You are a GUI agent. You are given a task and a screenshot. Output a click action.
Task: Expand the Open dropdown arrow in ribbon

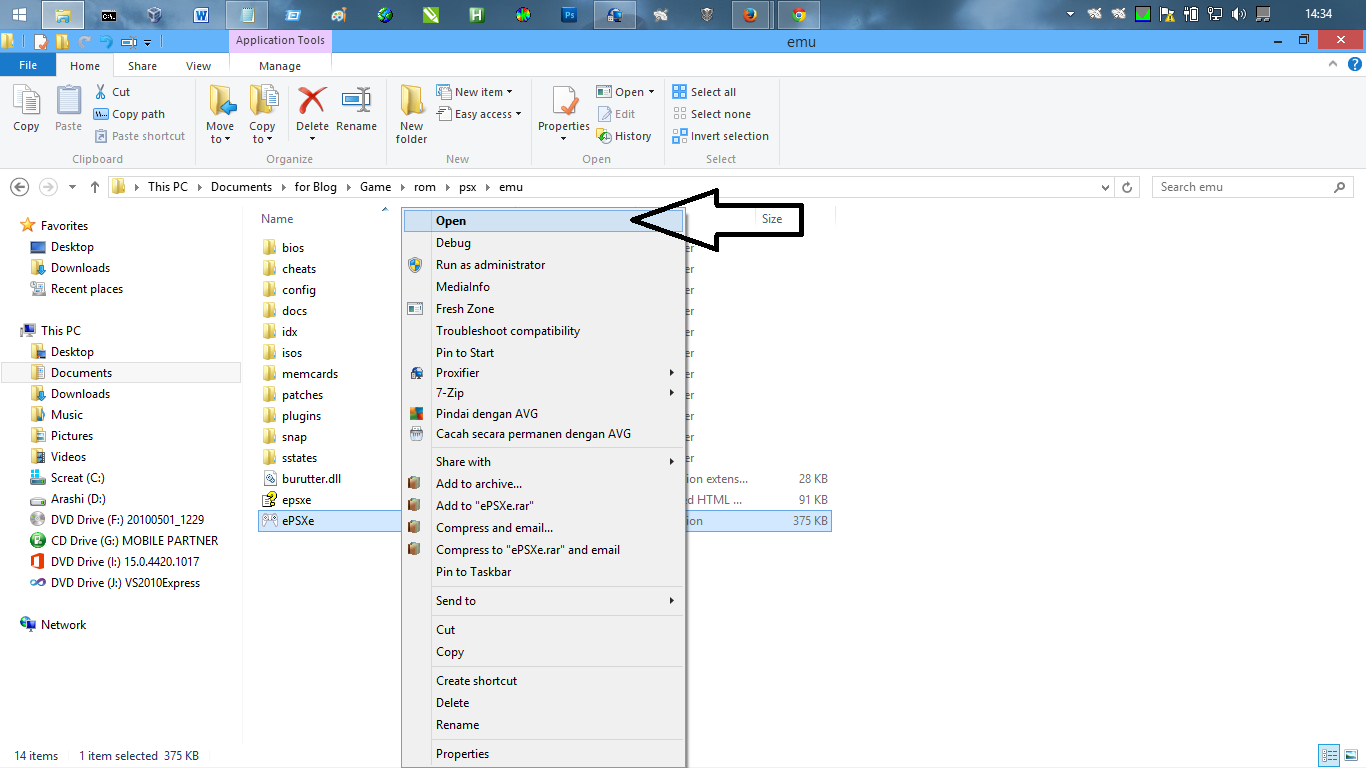coord(651,92)
